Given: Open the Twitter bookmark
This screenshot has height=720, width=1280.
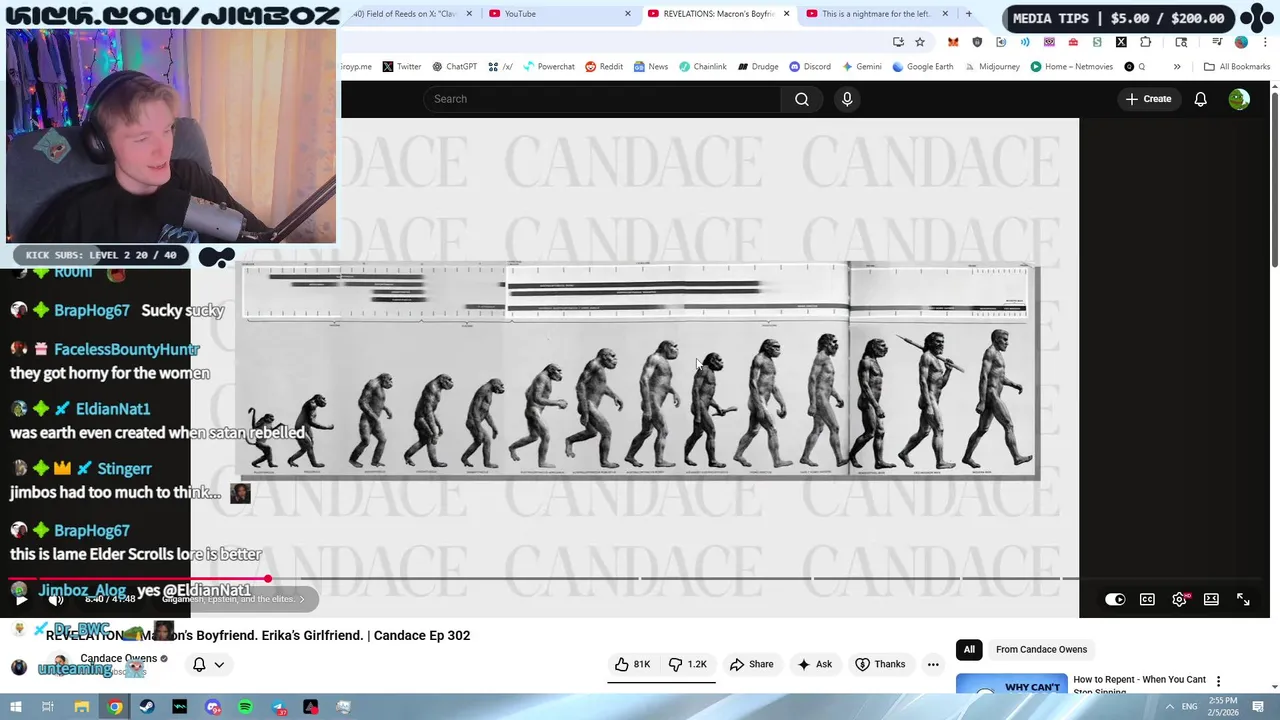Looking at the screenshot, I should tap(401, 67).
